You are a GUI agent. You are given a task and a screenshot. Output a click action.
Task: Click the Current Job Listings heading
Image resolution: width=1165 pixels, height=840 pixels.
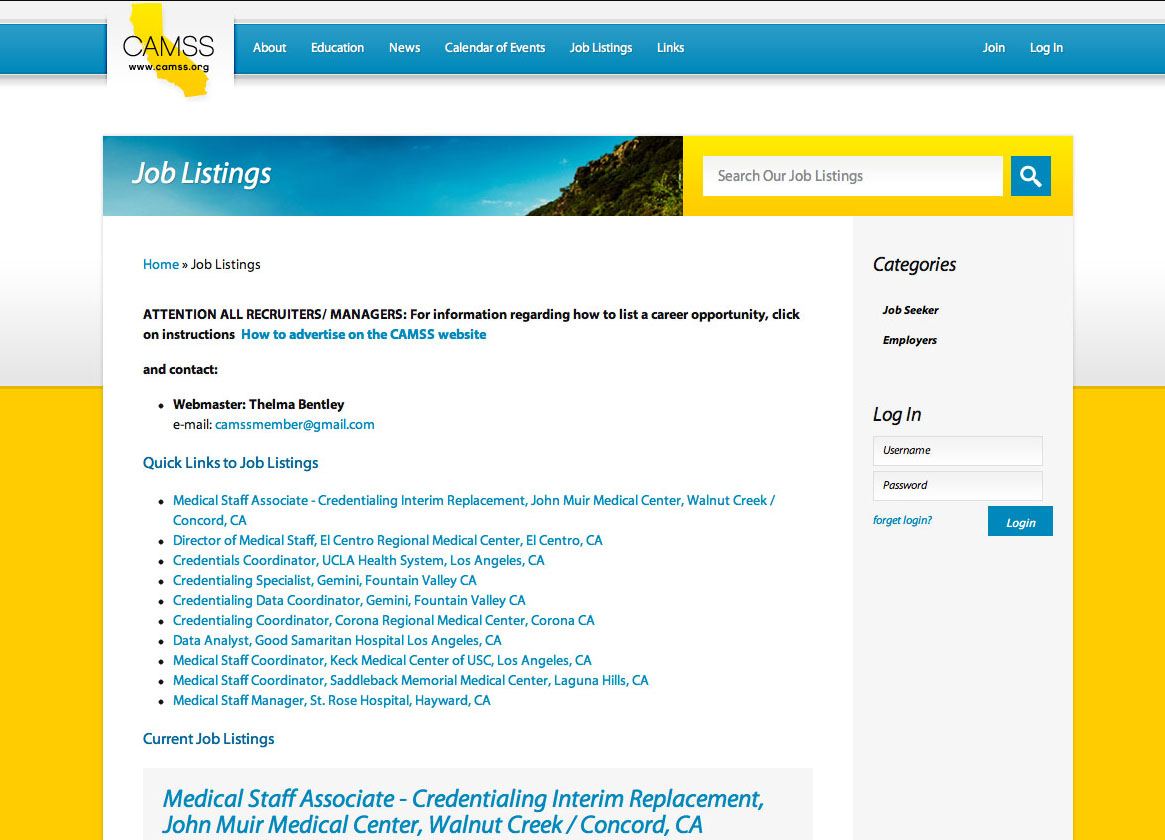(208, 739)
